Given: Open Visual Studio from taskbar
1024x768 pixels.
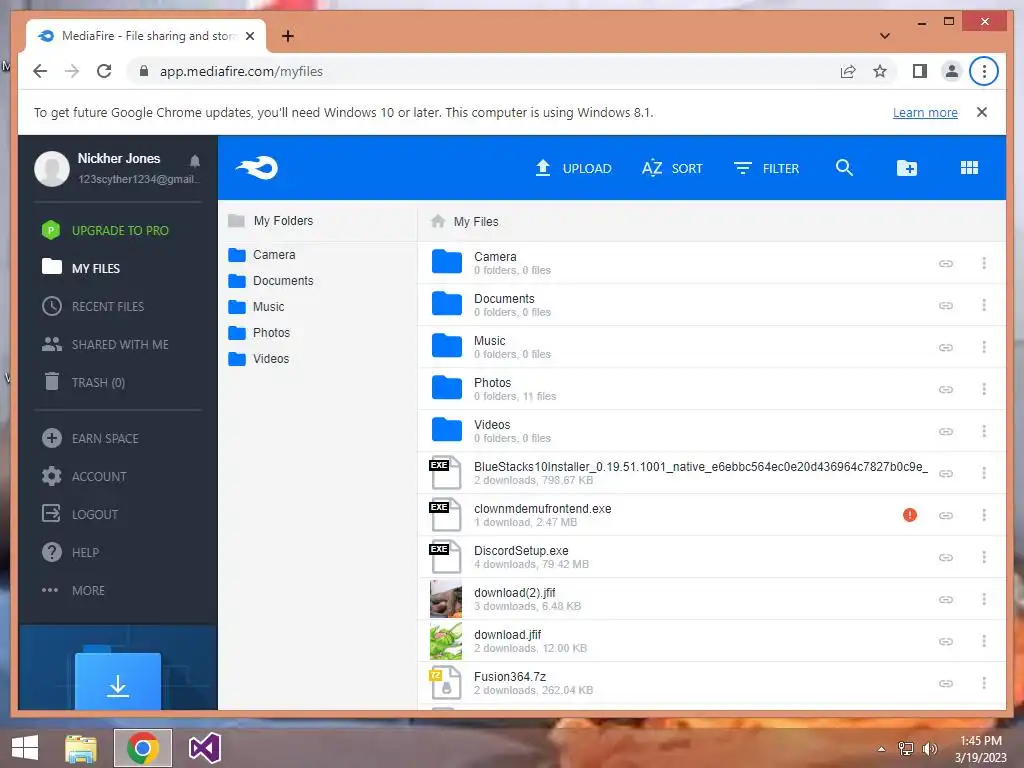Looking at the screenshot, I should click(204, 748).
